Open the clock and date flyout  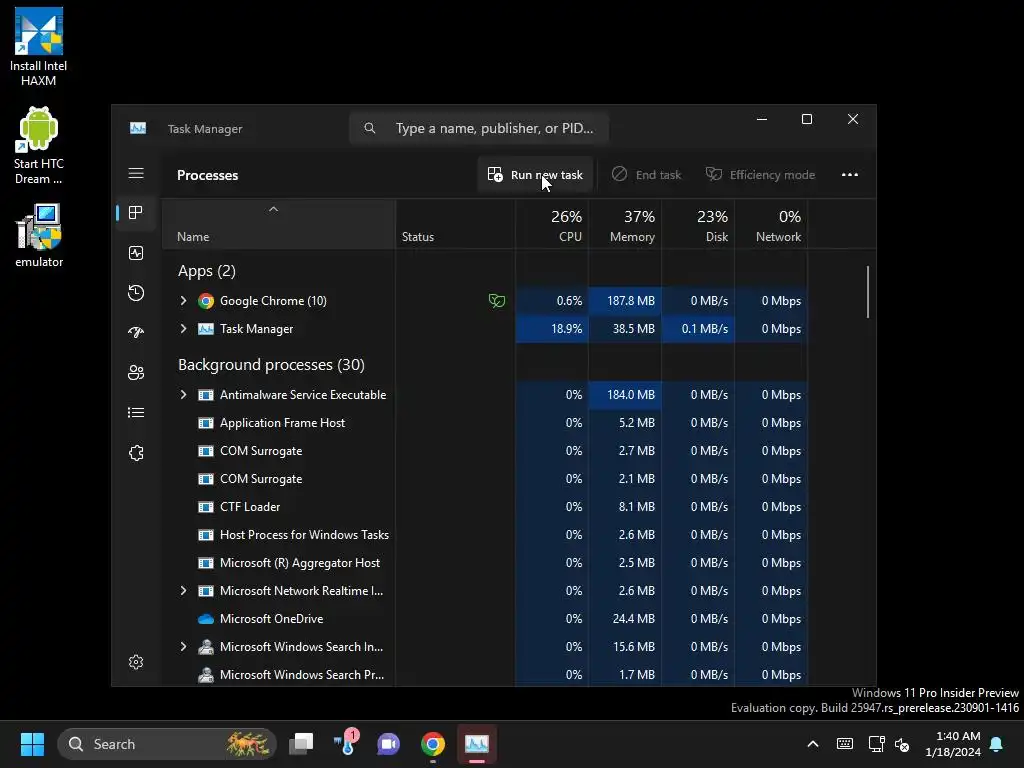tap(953, 744)
